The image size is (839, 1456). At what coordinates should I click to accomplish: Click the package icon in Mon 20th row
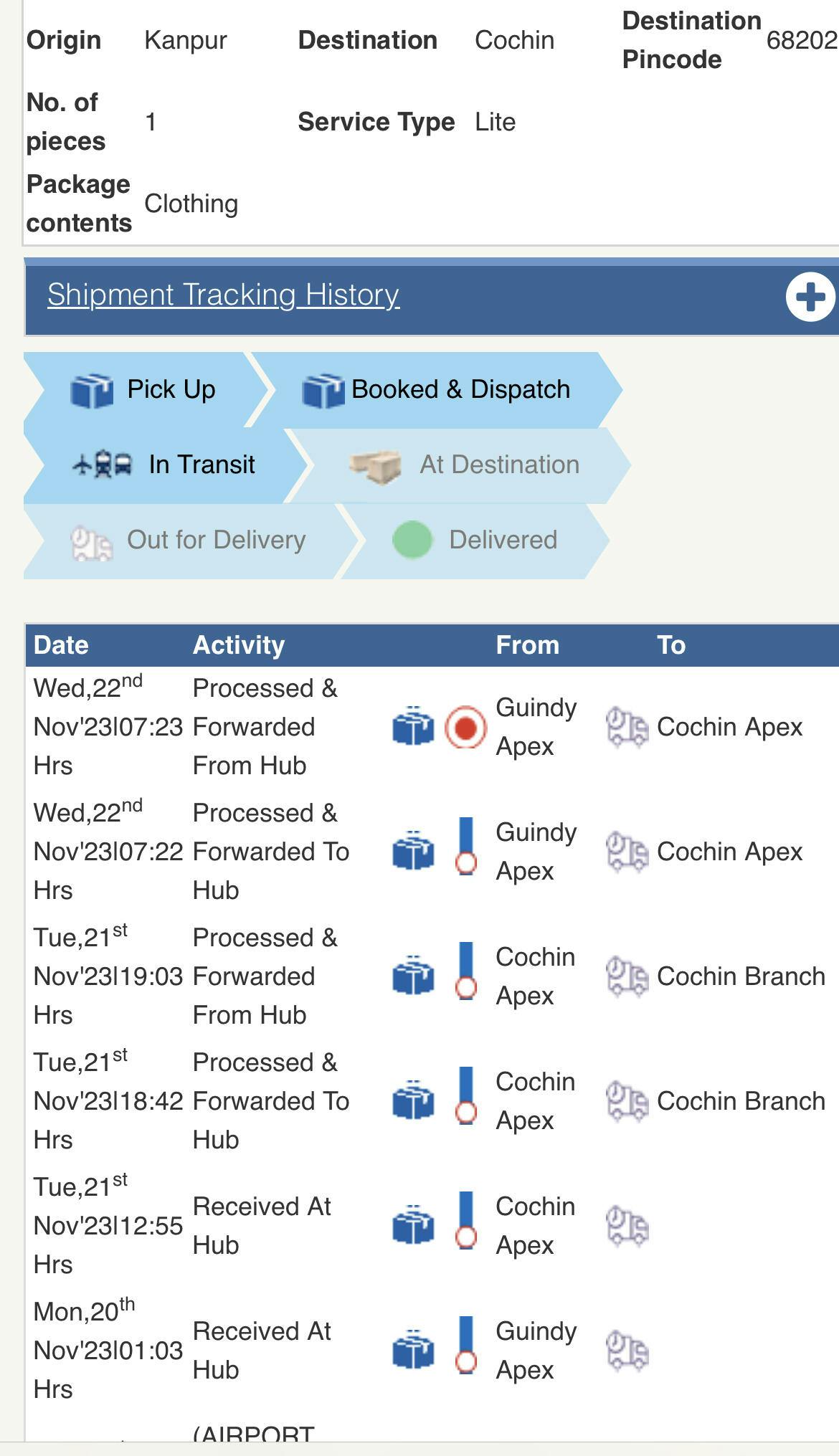click(413, 1350)
